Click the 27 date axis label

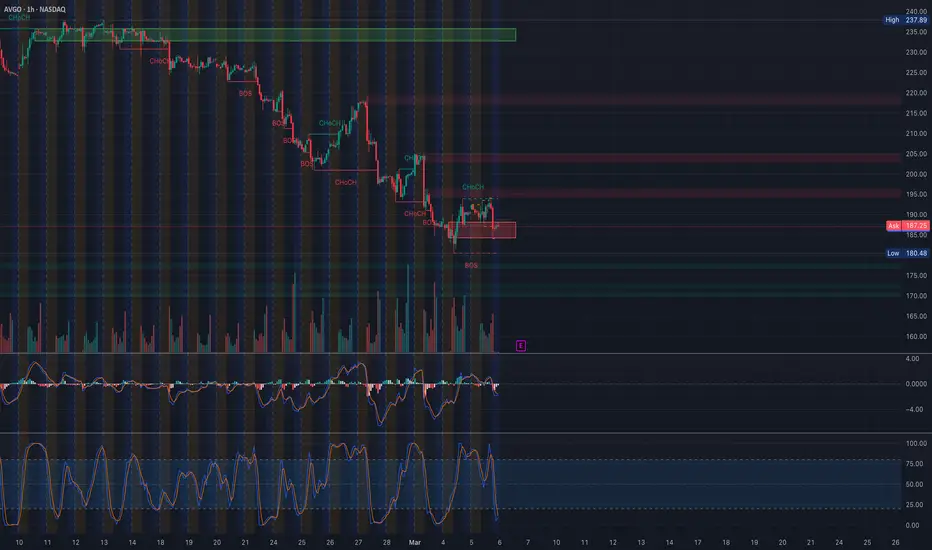coord(358,542)
